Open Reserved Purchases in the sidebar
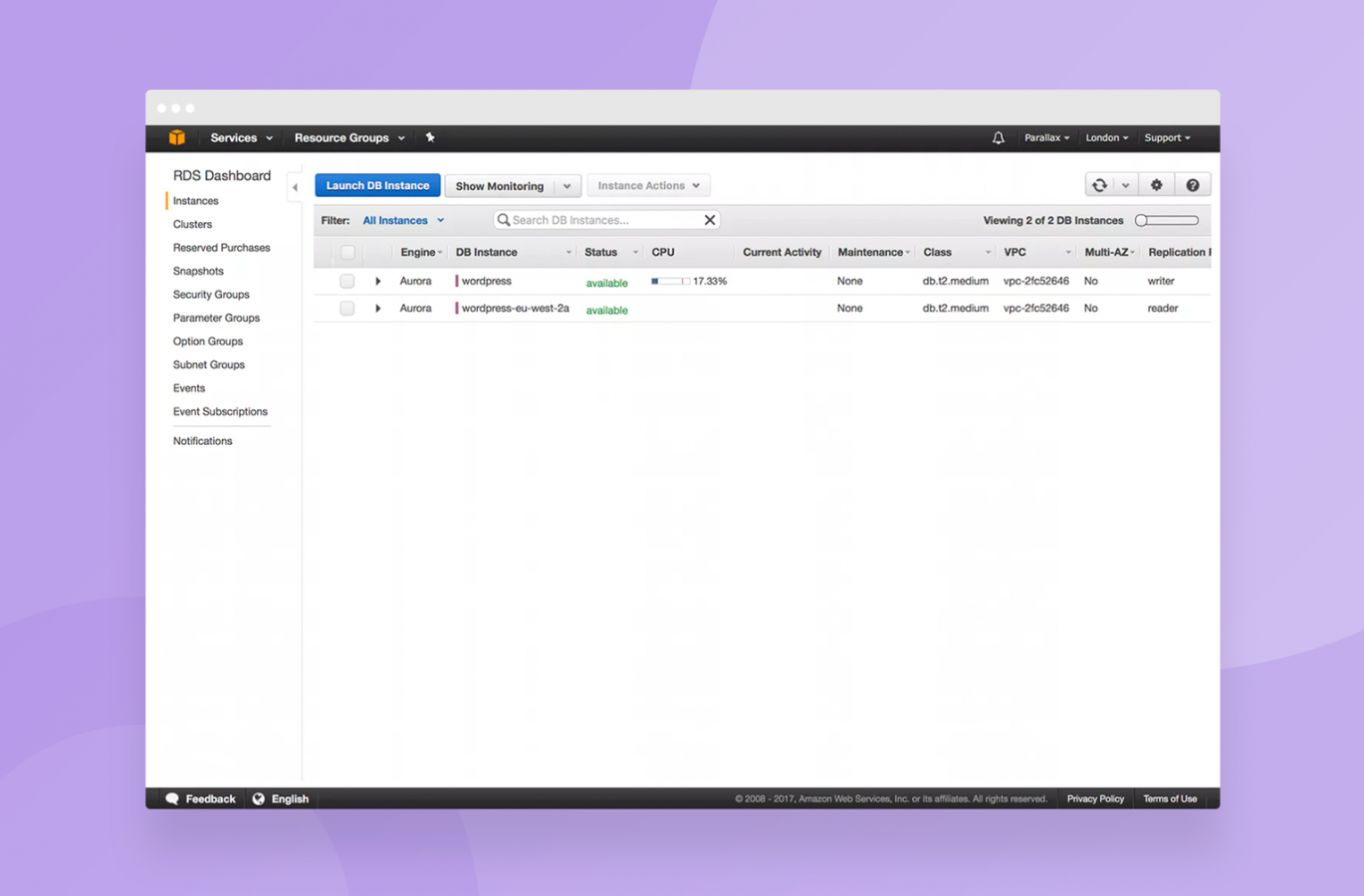This screenshot has width=1364, height=896. [x=221, y=248]
